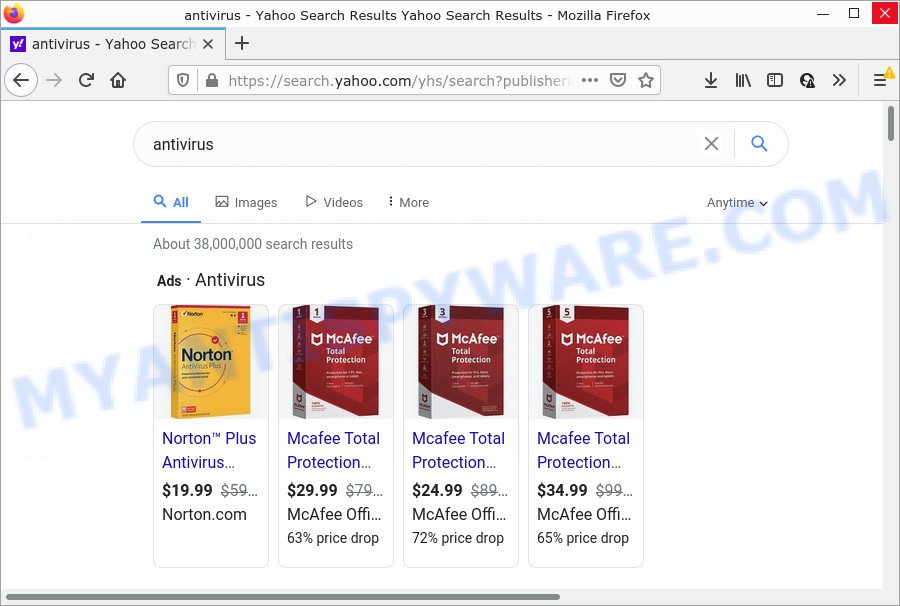
Task: Click the $19.99 Norton price
Action: (187, 490)
